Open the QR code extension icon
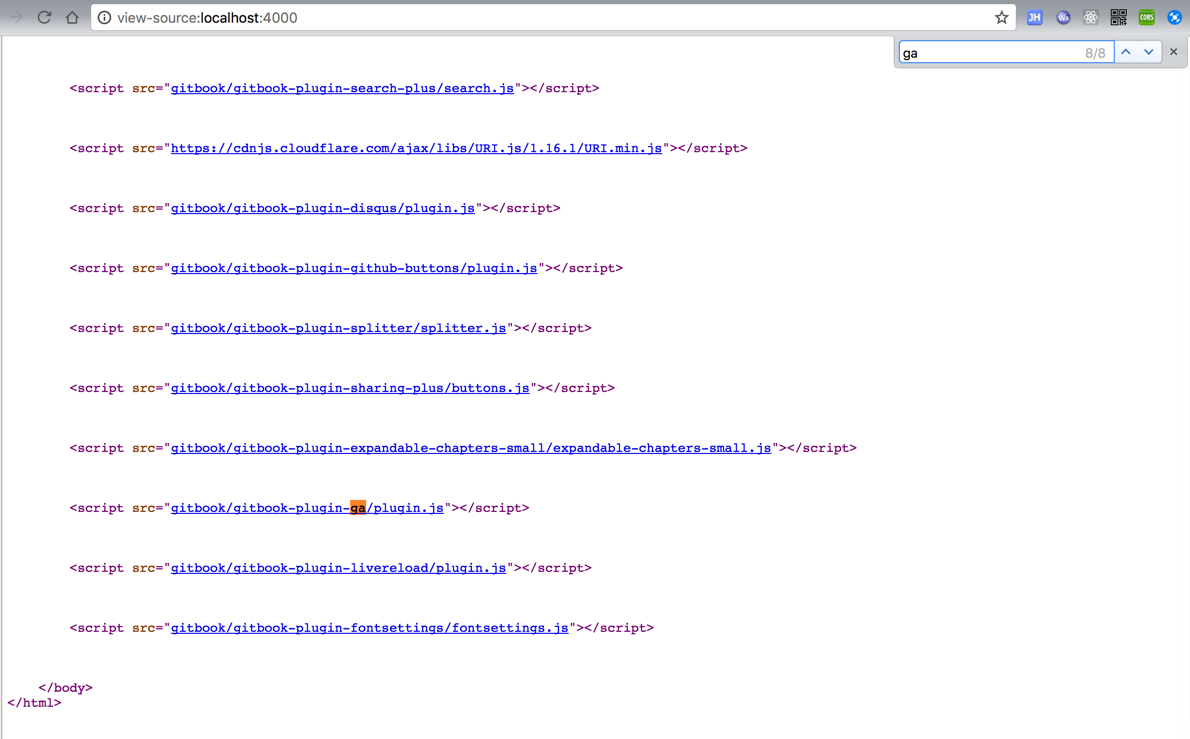 coord(1119,17)
